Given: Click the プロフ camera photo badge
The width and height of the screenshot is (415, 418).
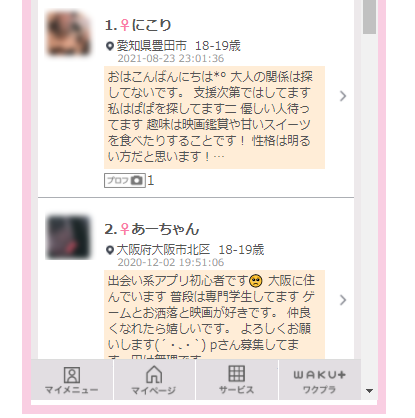Looking at the screenshot, I should (x=125, y=181).
